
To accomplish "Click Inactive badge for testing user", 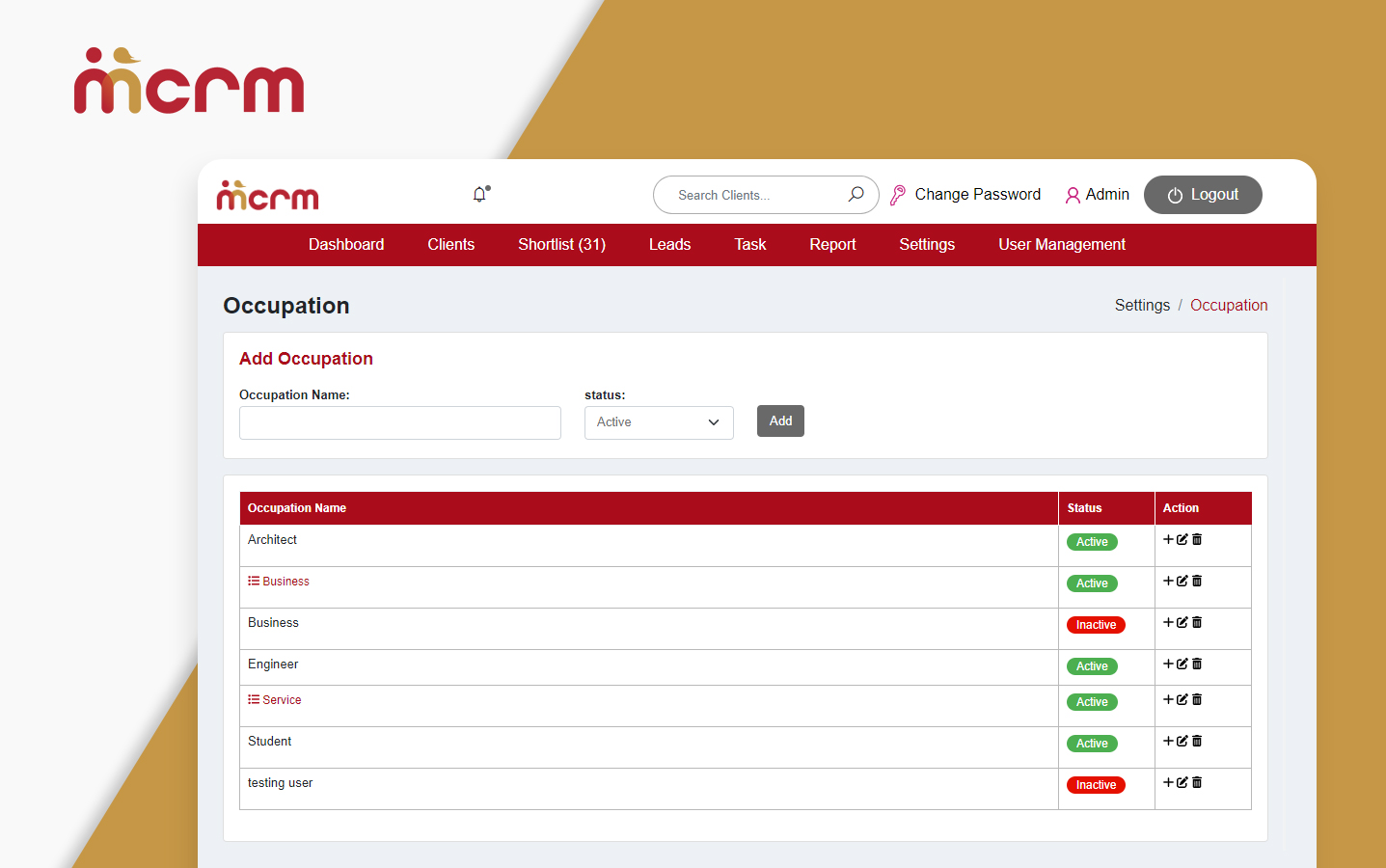I will point(1096,785).
